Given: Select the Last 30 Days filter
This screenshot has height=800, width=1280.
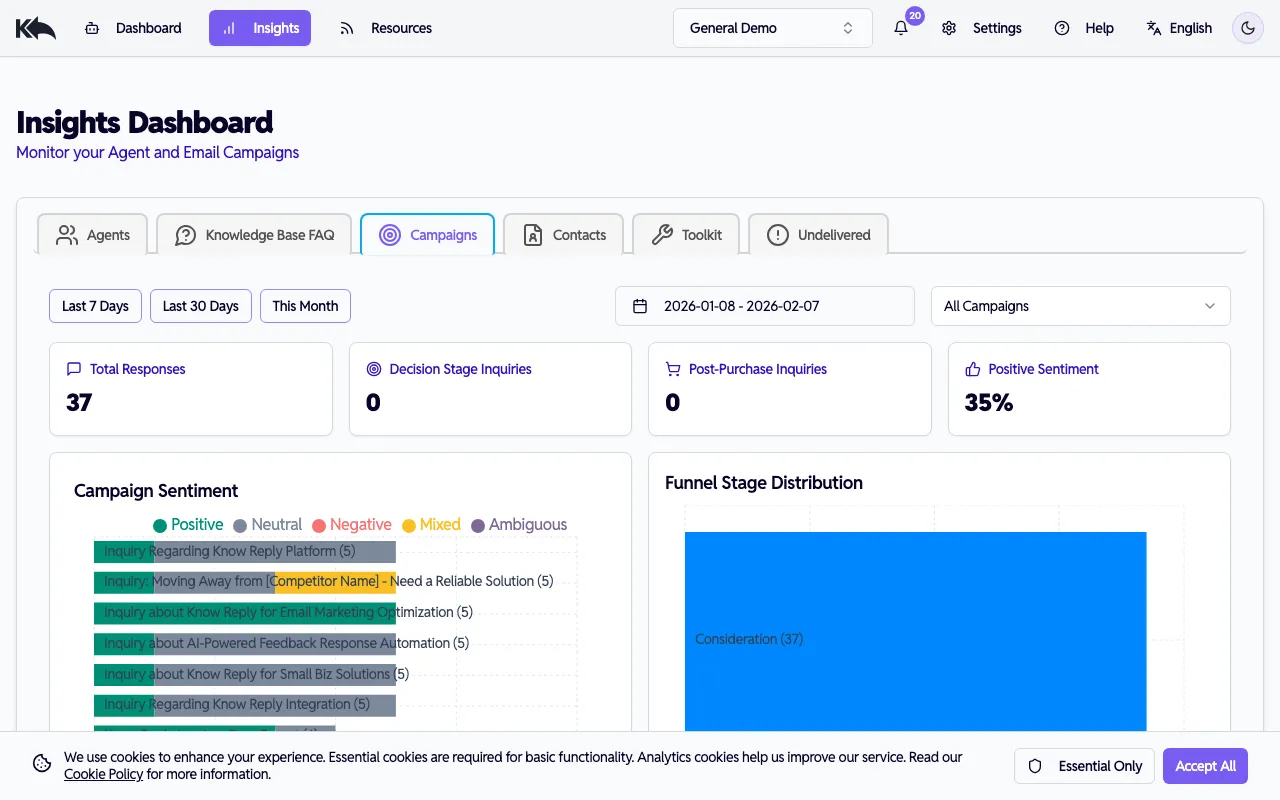Looking at the screenshot, I should (200, 306).
